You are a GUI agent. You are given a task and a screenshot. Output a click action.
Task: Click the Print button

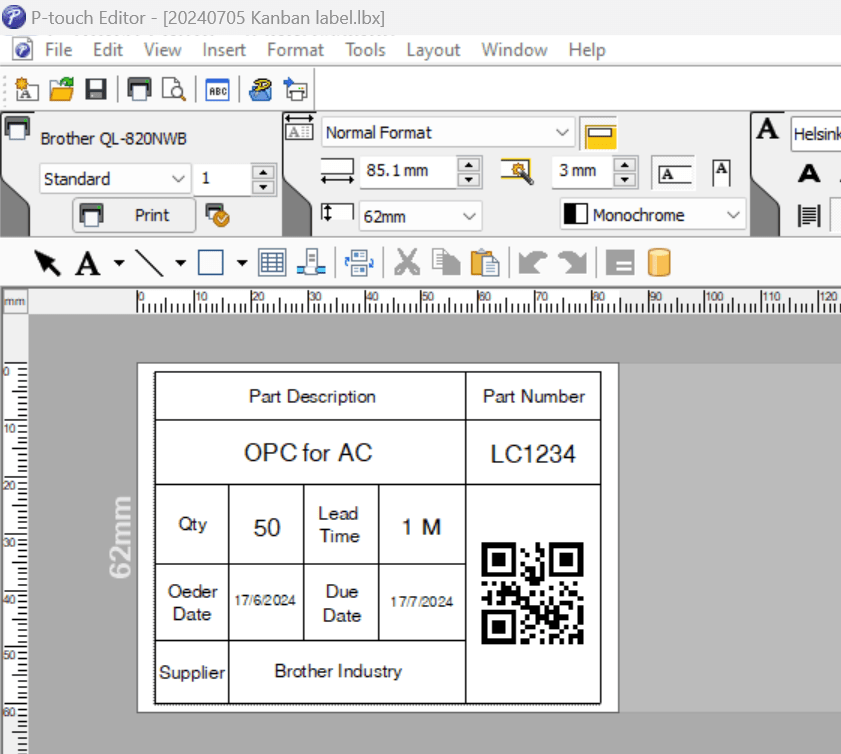(134, 216)
